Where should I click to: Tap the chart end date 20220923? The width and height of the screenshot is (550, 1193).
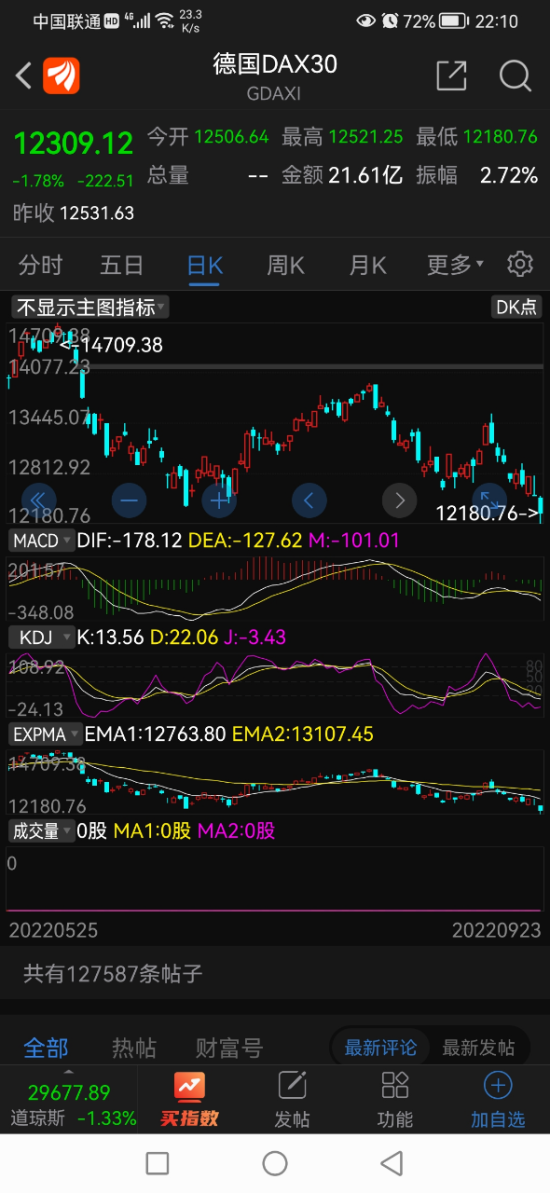click(497, 930)
